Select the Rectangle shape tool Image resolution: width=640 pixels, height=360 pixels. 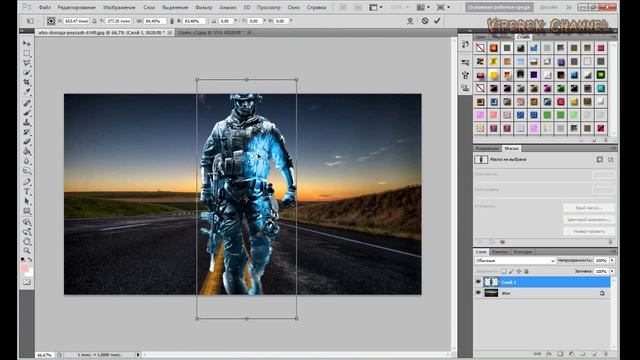pos(27,211)
